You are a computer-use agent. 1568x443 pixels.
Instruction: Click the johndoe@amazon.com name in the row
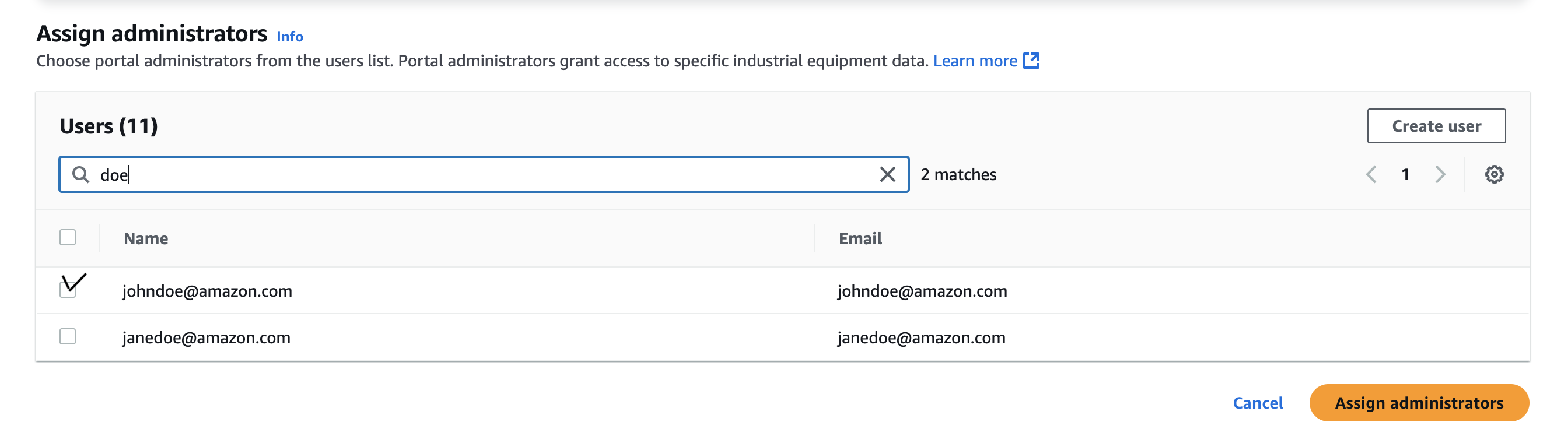pyautogui.click(x=207, y=291)
